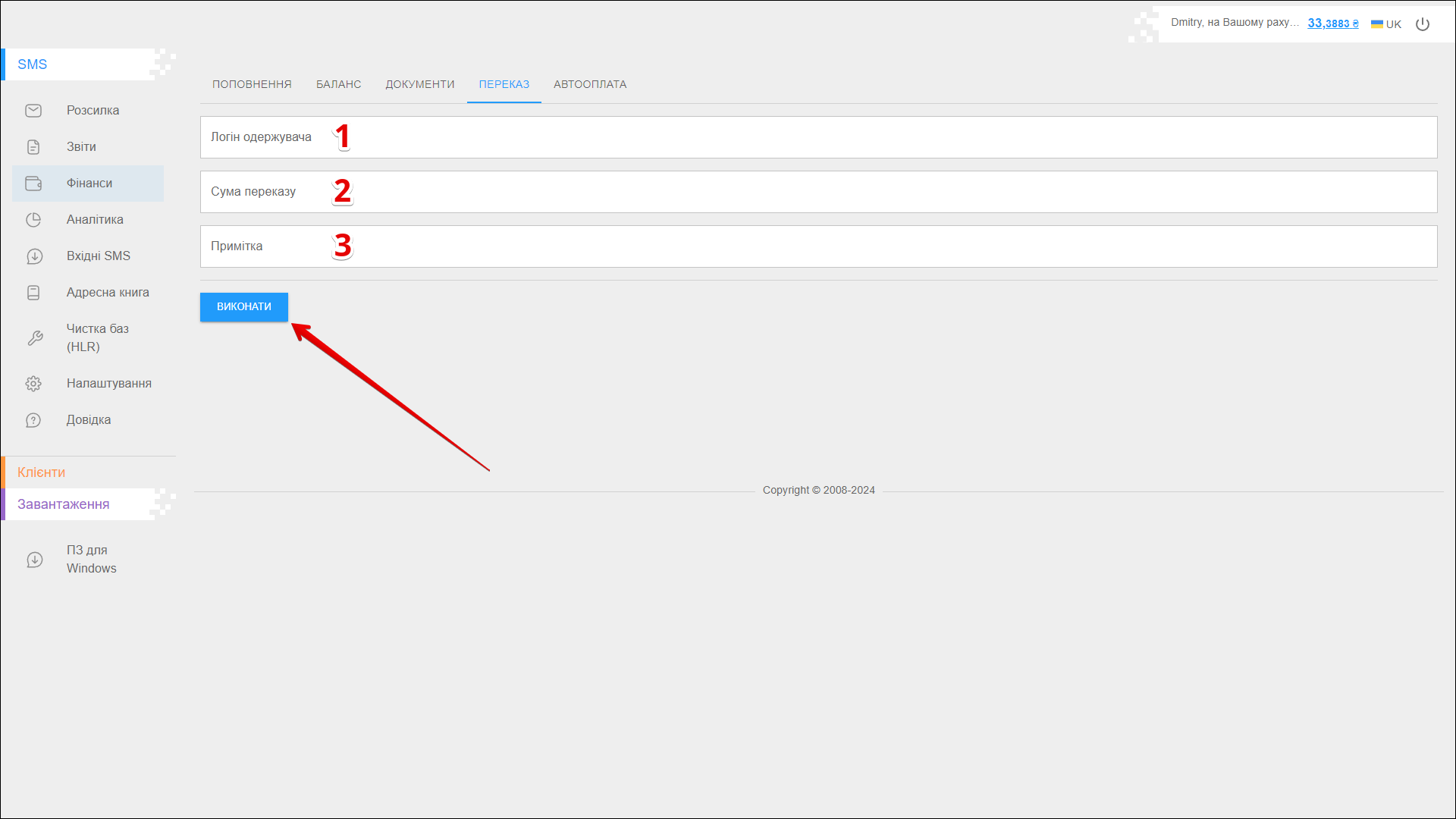
Task: Switch to the Автооплата tab
Action: 590,84
